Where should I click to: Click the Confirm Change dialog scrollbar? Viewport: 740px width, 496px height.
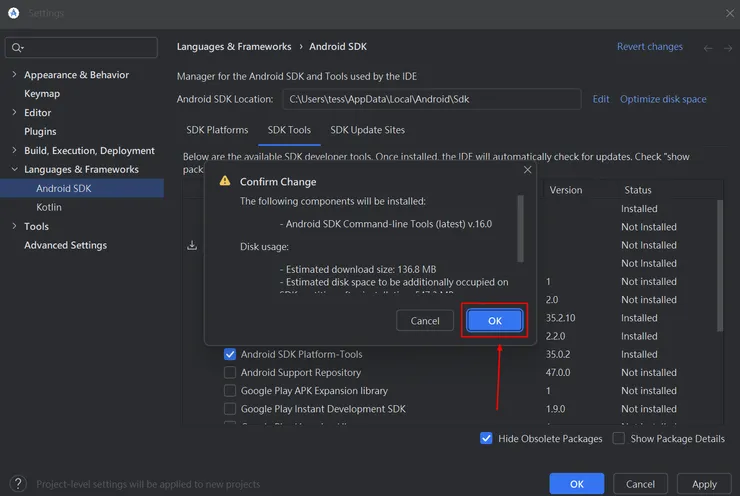(x=519, y=226)
